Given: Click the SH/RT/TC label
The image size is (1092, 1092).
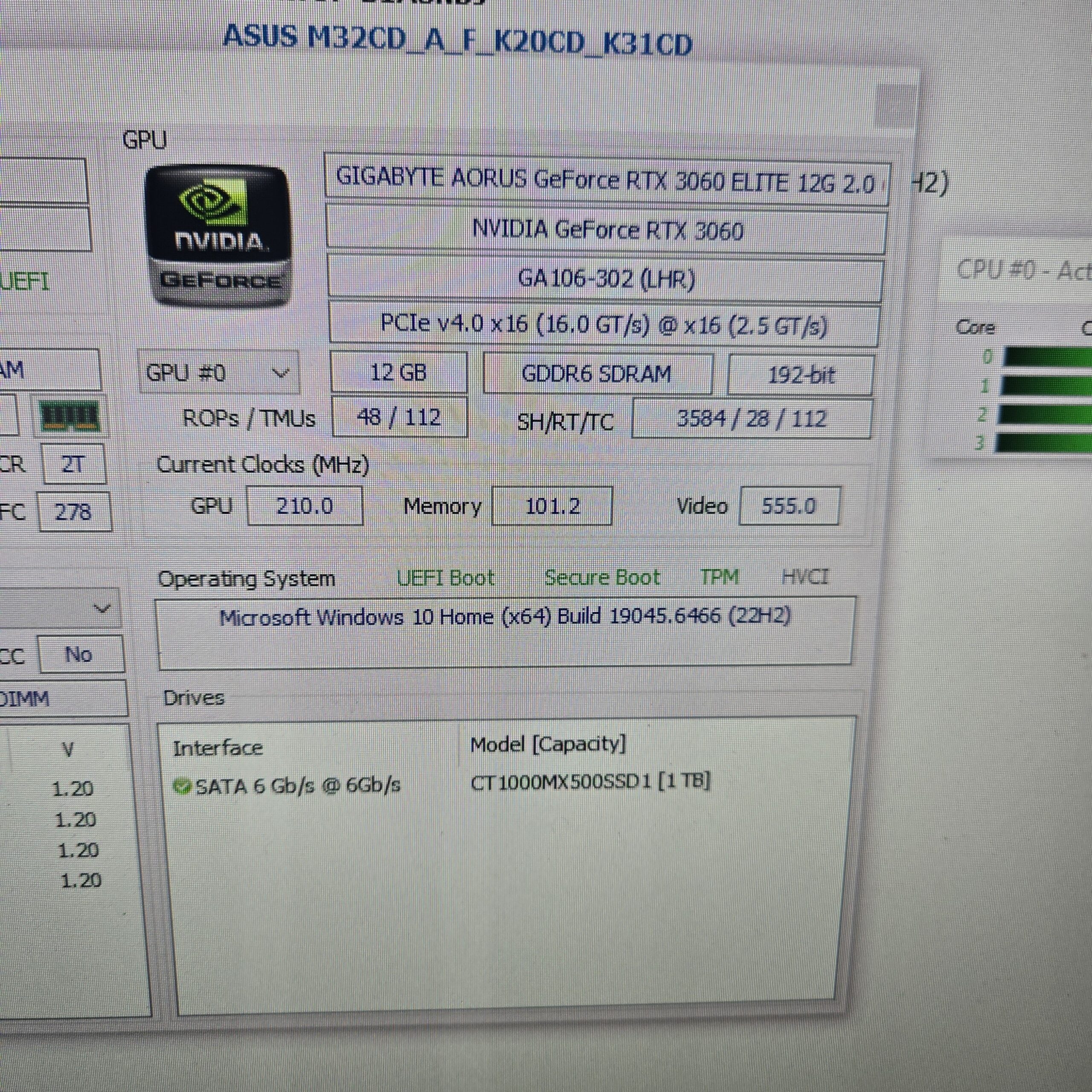Looking at the screenshot, I should [565, 421].
